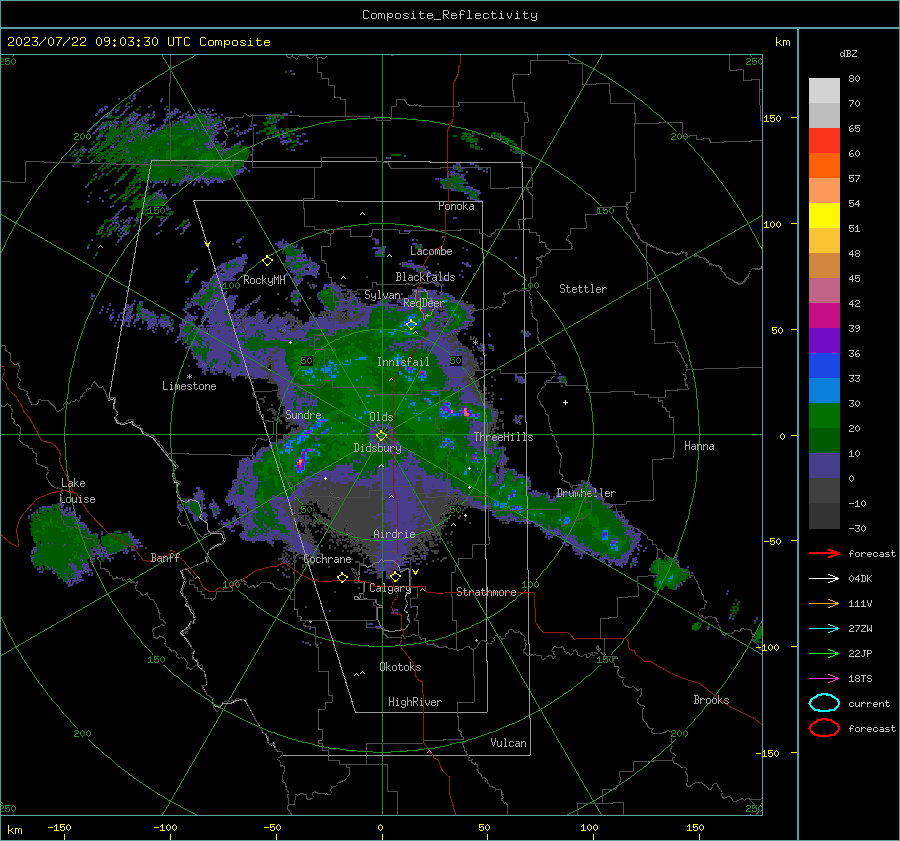Click the Drumheller town label
This screenshot has width=900, height=841.
pos(586,493)
